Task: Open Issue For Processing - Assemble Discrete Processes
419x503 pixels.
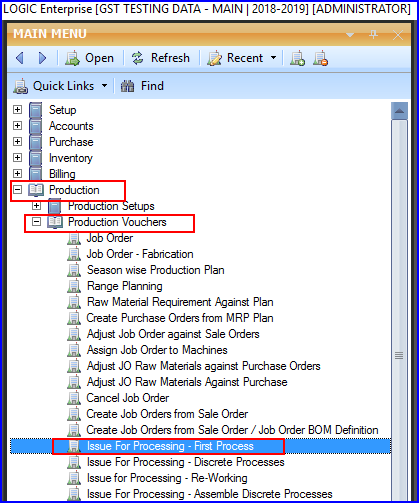Action: [210, 494]
